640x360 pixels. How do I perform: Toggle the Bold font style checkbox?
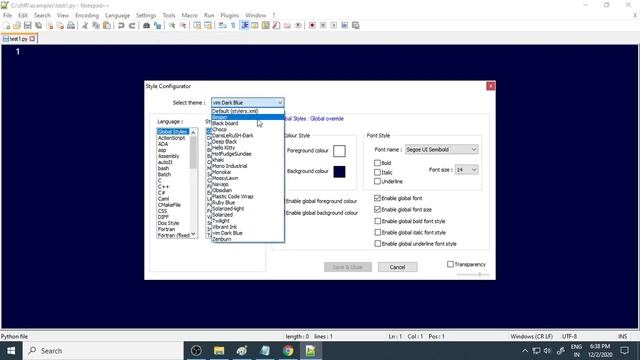378,163
